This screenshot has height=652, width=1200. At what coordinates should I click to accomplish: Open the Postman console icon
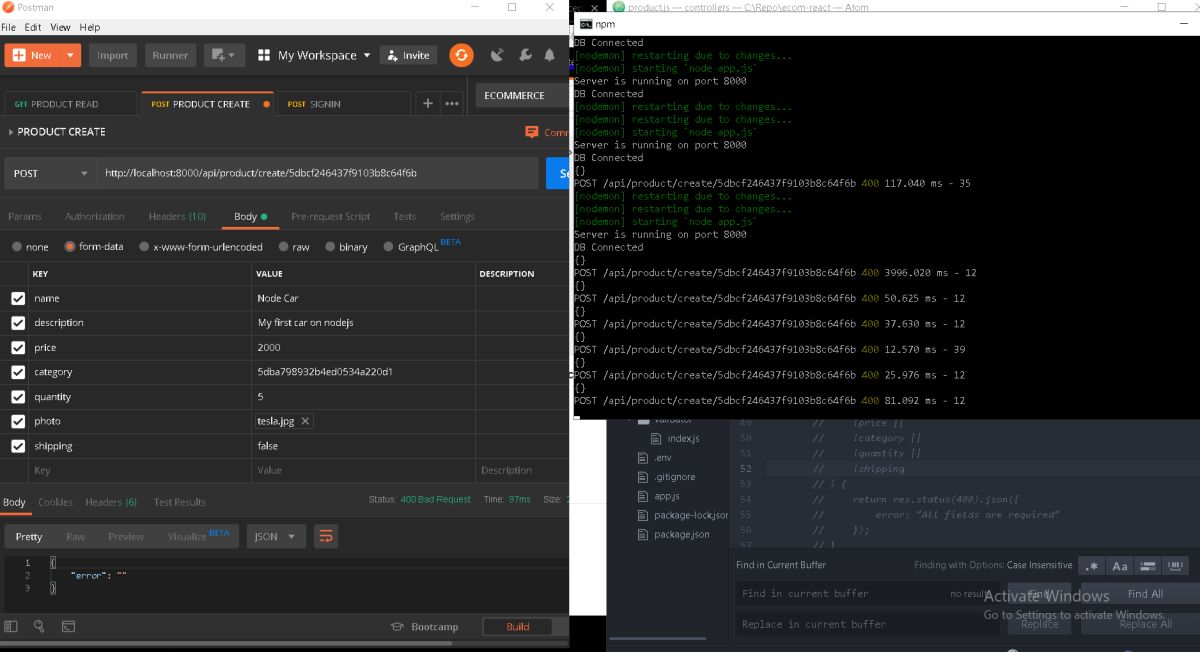coord(68,627)
